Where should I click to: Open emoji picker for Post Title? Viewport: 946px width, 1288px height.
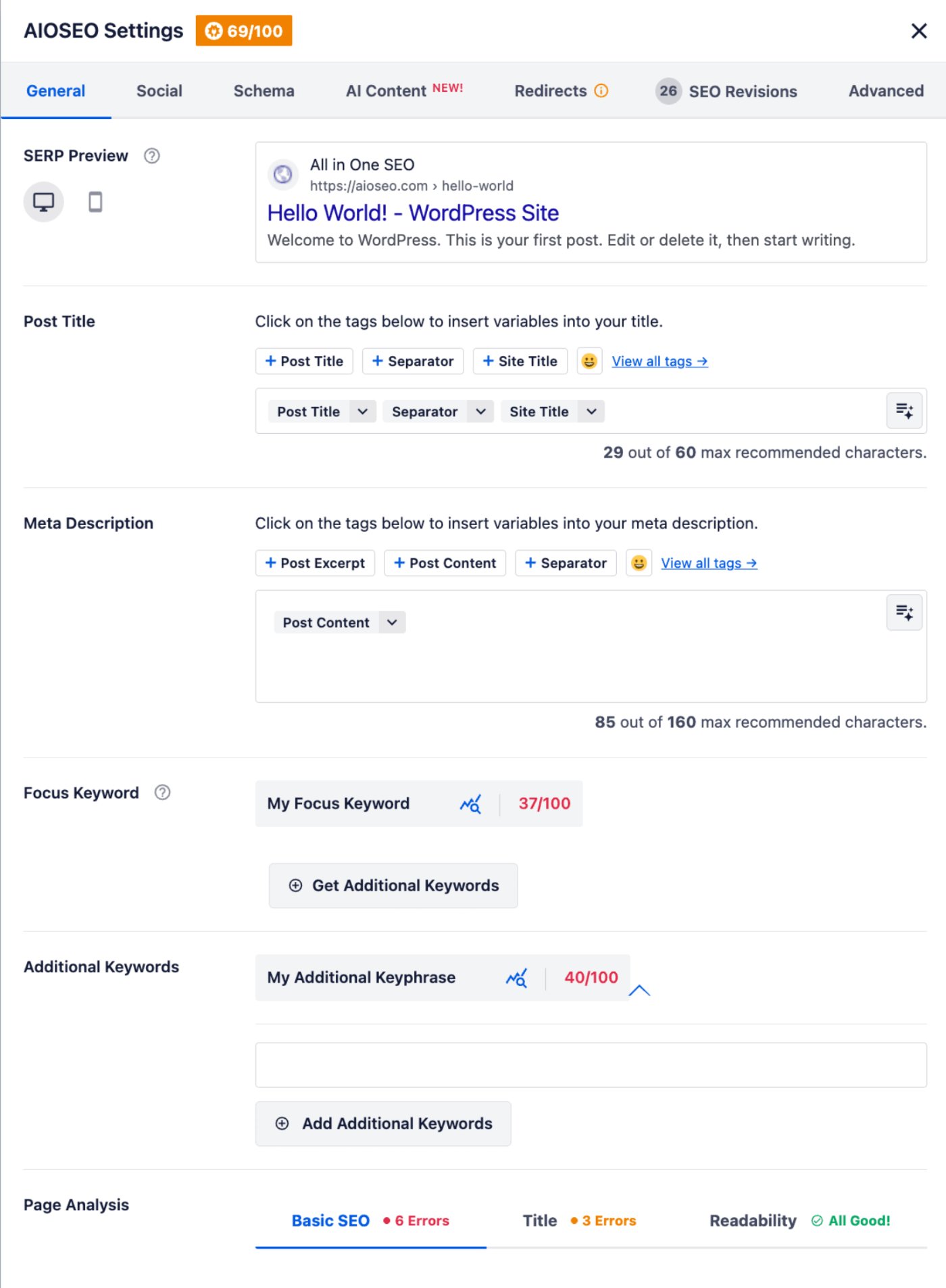click(x=589, y=362)
